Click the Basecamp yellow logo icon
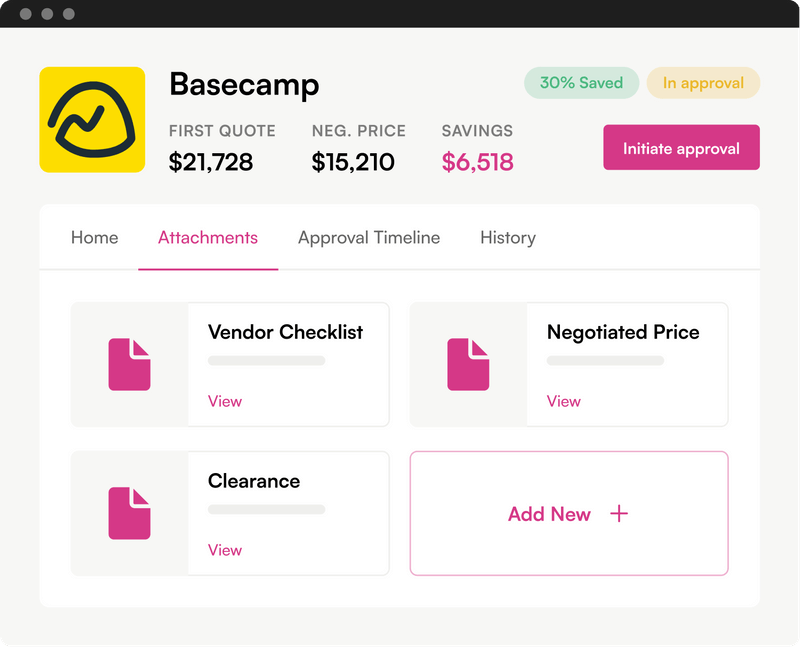This screenshot has width=800, height=647. (x=92, y=120)
